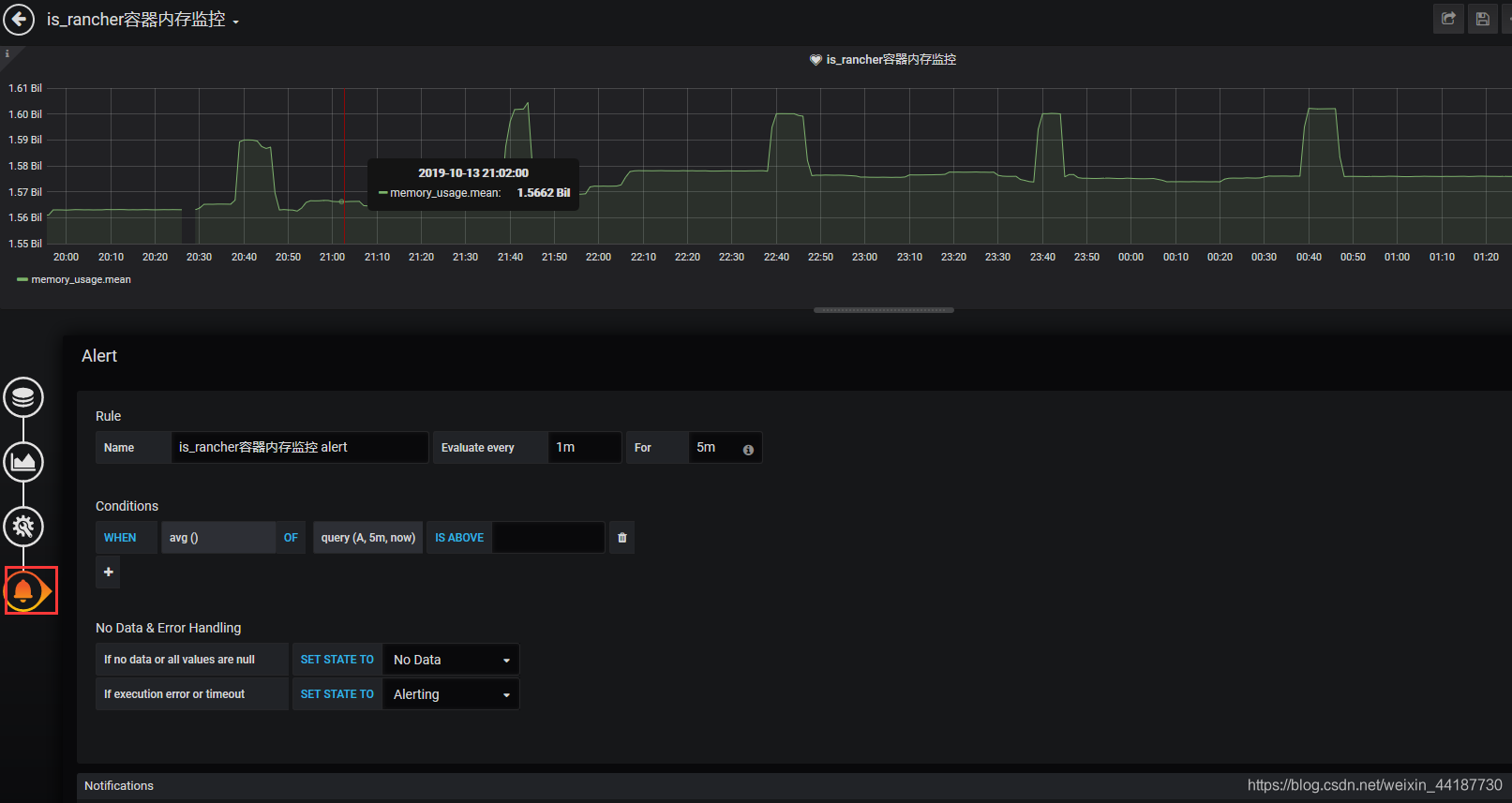Open the Queries database tab icon
The height and width of the screenshot is (803, 1512).
pos(23,397)
